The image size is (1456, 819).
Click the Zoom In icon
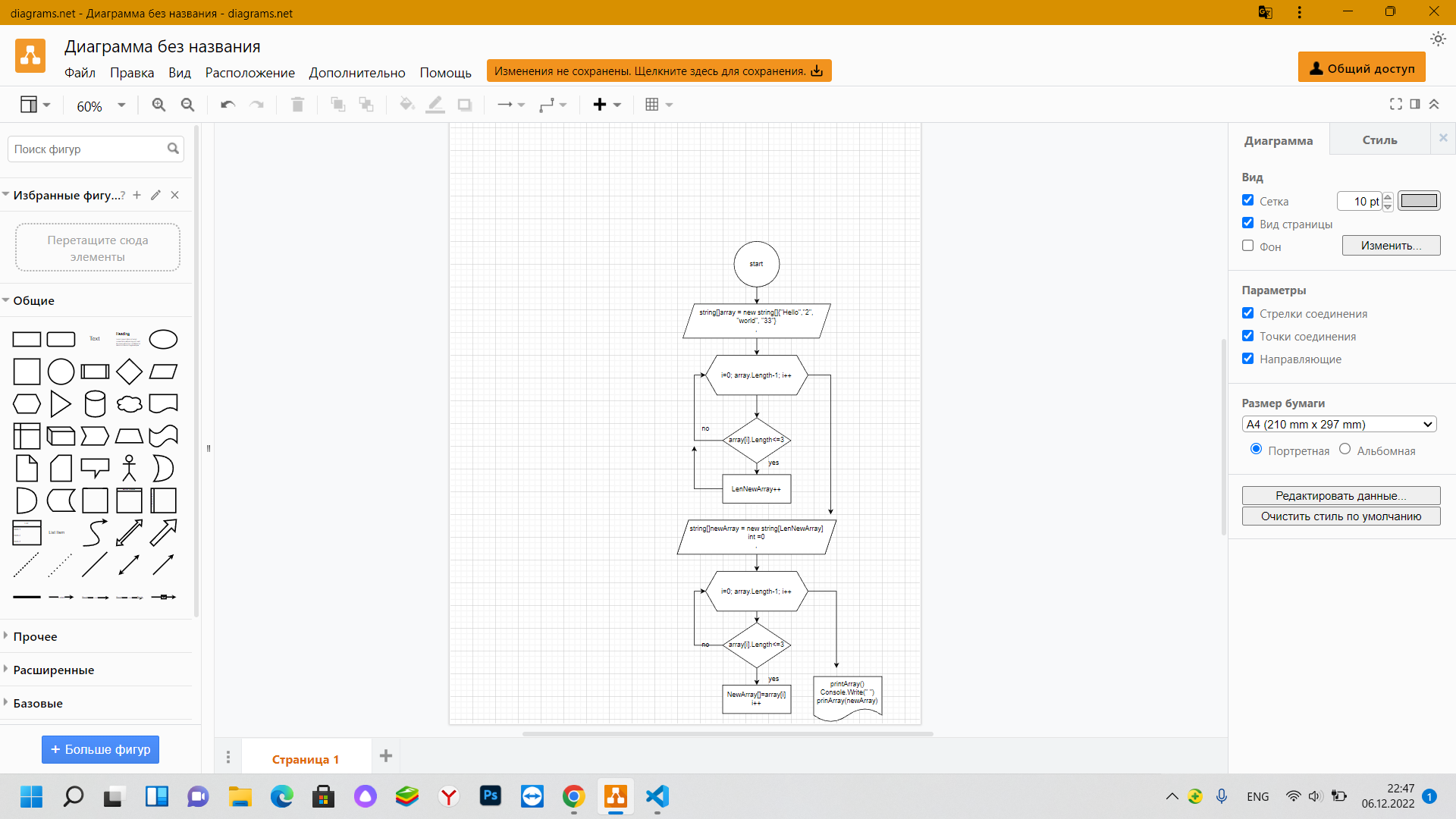158,104
